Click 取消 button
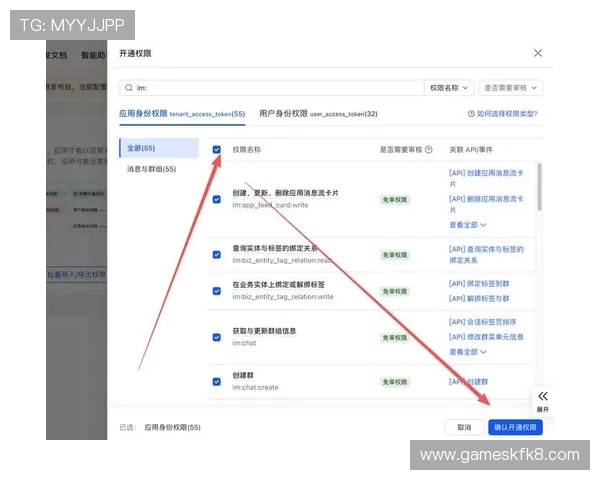Image resolution: width=600 pixels, height=480 pixels. (x=464, y=427)
